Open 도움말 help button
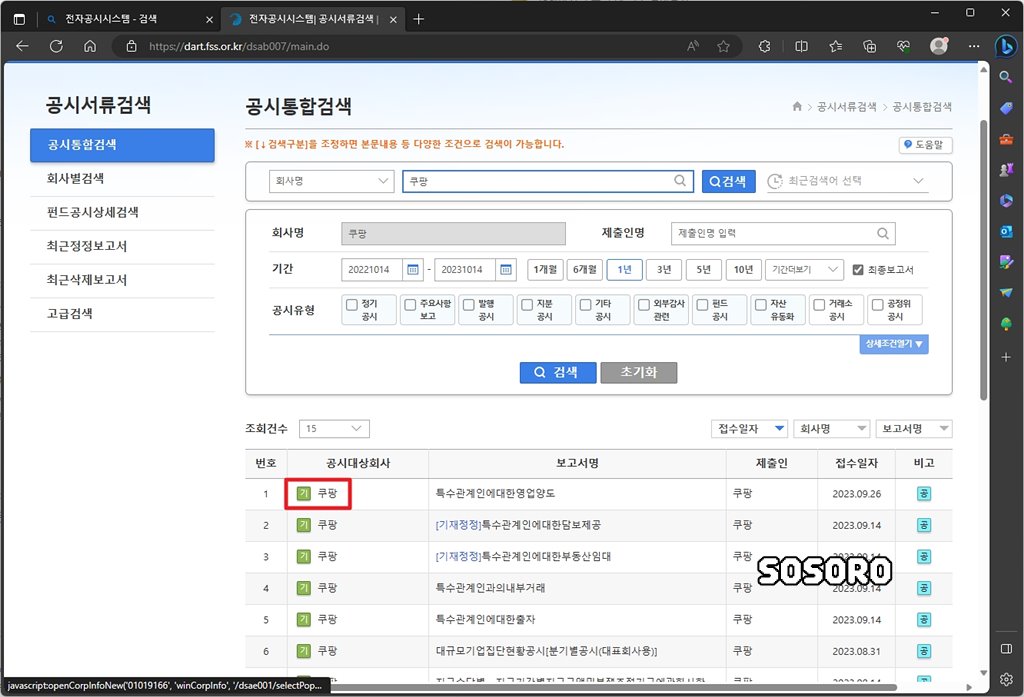Viewport: 1024px width, 697px height. click(925, 144)
